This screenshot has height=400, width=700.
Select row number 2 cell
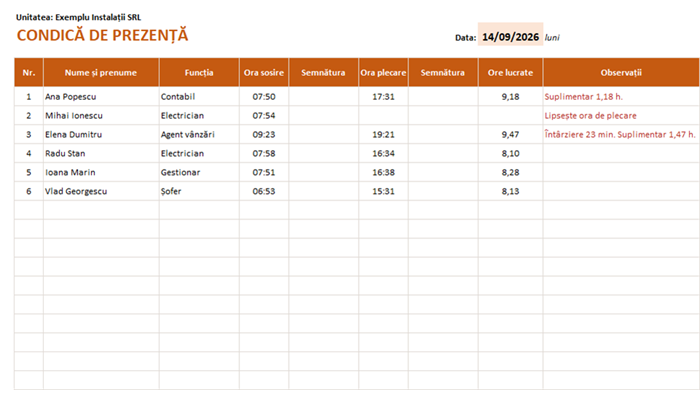29,116
